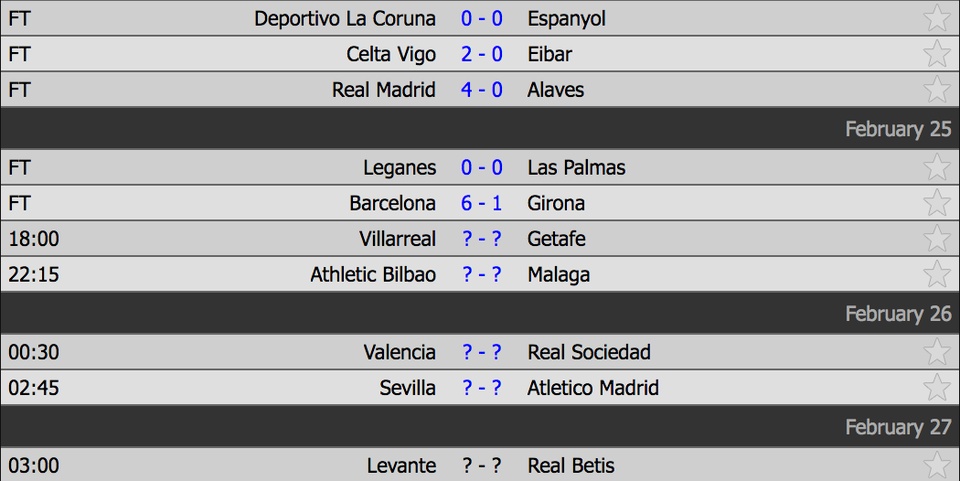This screenshot has height=481, width=960.
Task: Toggle favorite star for Athletic Bilbao vs Malaga
Action: pos(936,274)
